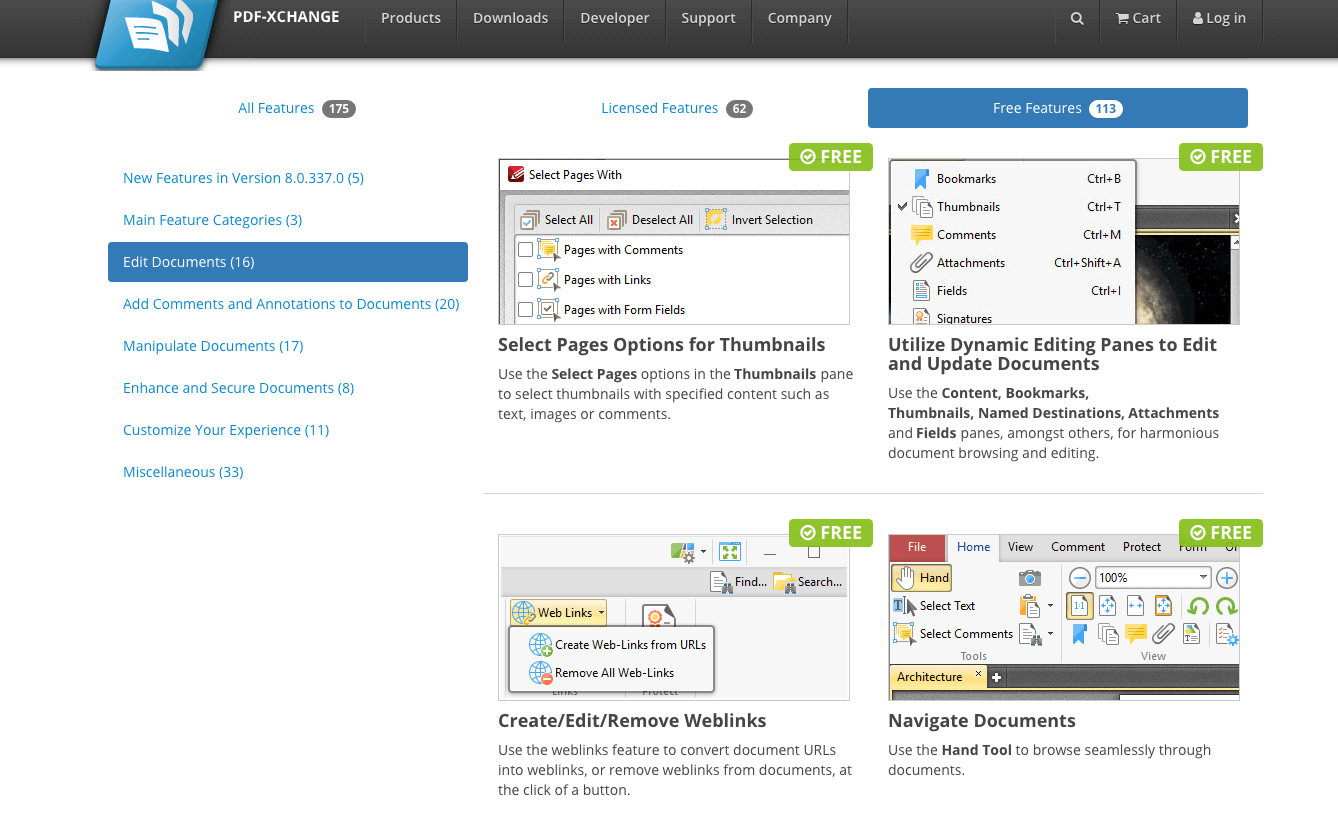Click the Create/Edit/Remove Weblinks heading
Image resolution: width=1338 pixels, height=820 pixels.
(x=632, y=721)
